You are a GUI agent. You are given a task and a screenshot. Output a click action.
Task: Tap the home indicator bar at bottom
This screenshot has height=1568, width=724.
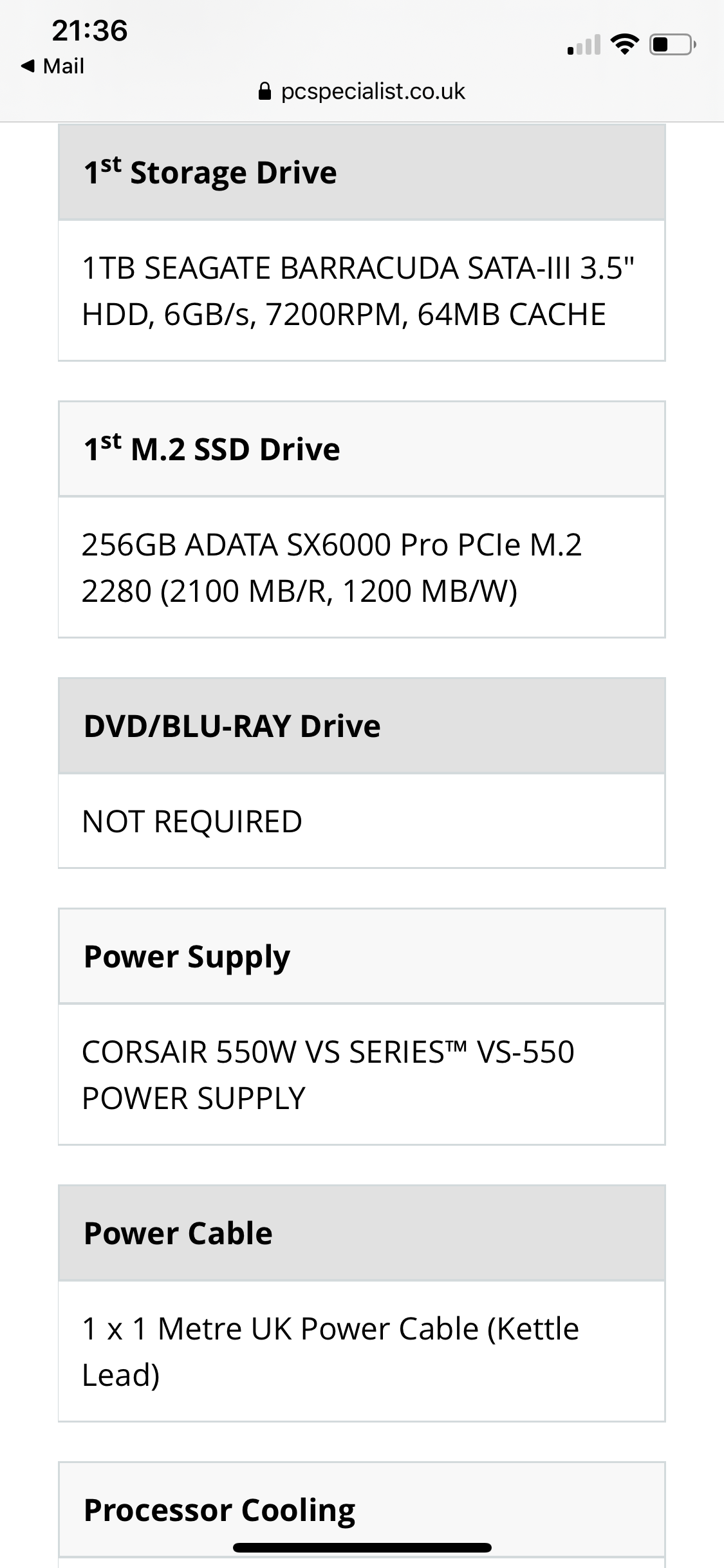pyautogui.click(x=362, y=1548)
